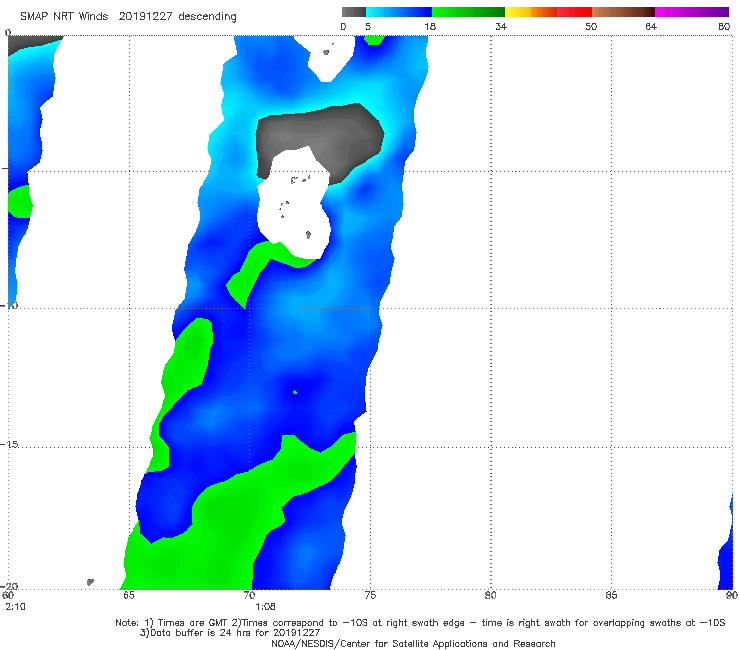Click the '34' label under the color bar

501,27
